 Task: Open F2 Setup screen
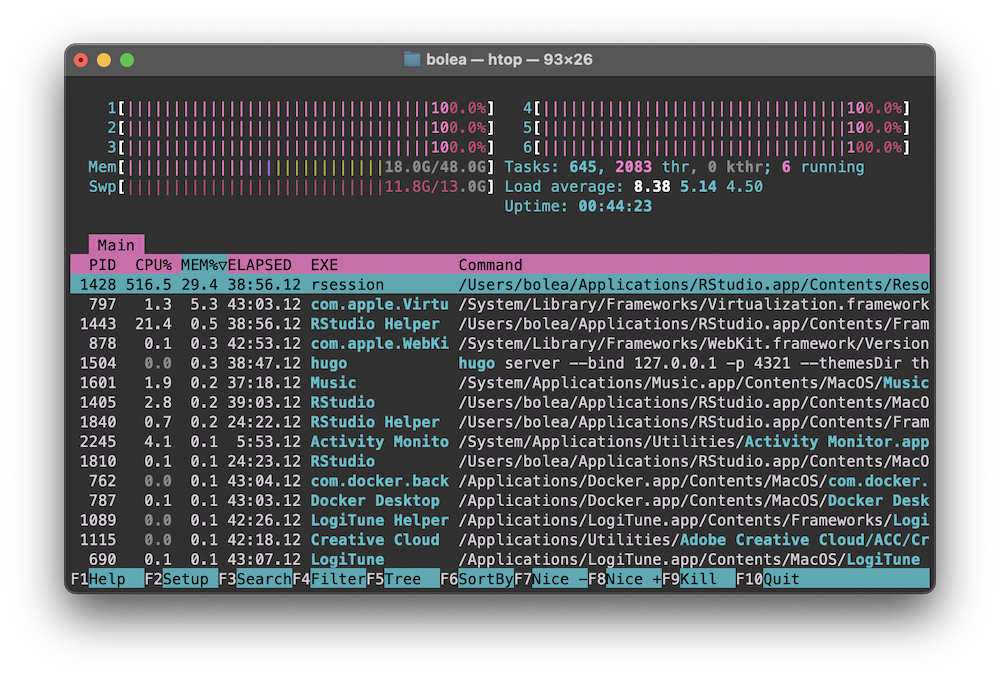click(x=181, y=579)
